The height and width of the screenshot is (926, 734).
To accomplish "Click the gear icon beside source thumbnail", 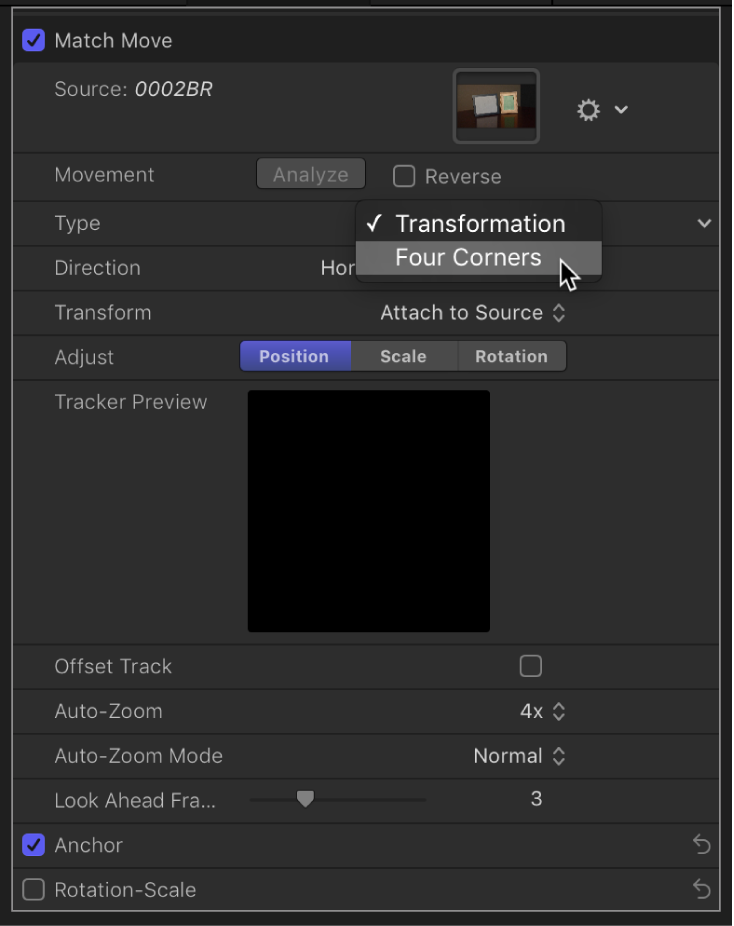I will point(588,110).
